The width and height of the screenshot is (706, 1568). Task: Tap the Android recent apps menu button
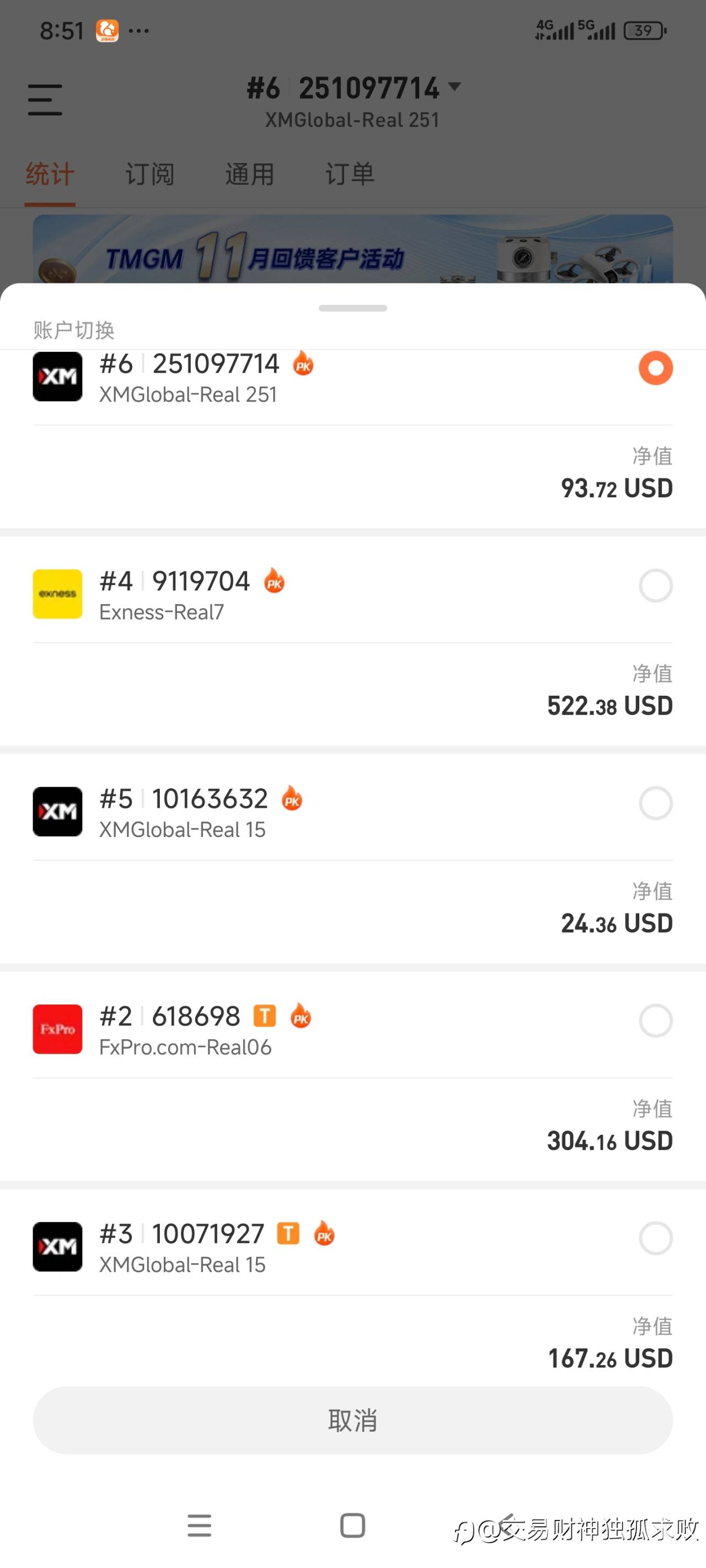click(199, 1526)
